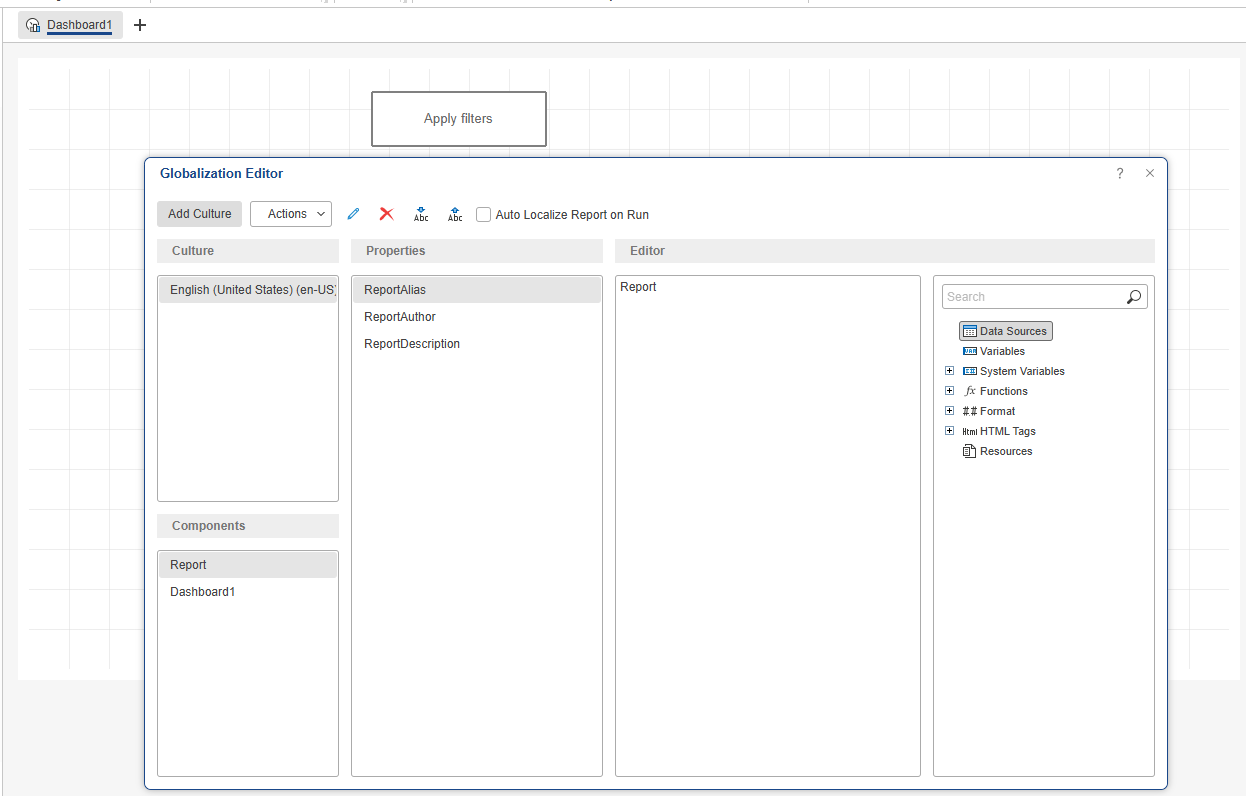The image size is (1246, 796).
Task: Expand the Functions tree node
Action: pyautogui.click(x=949, y=391)
